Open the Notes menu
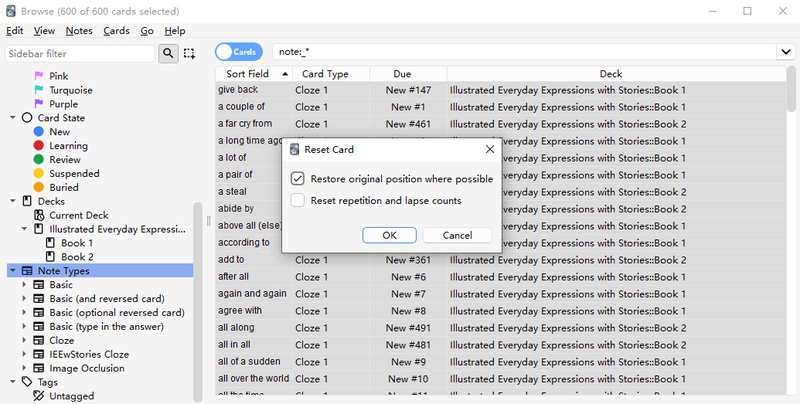 pos(79,31)
